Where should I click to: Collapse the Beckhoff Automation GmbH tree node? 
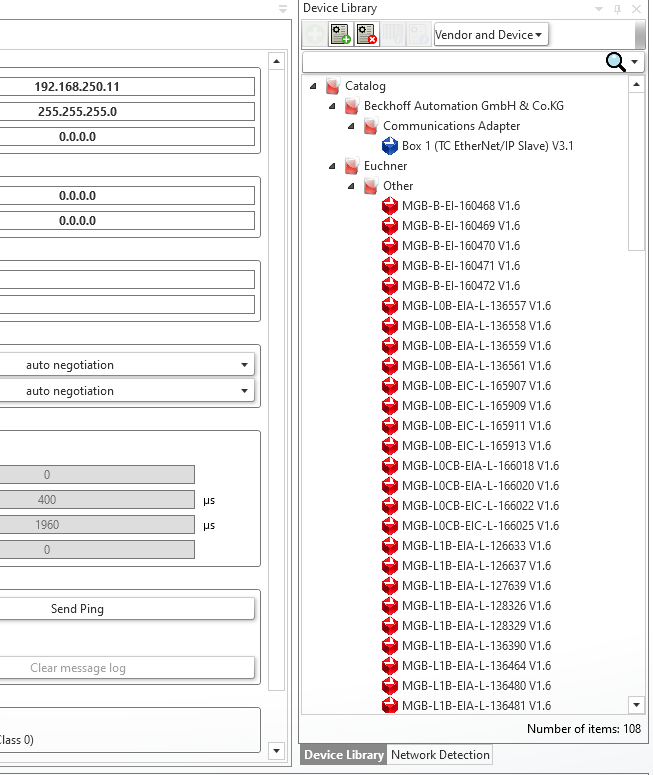click(x=333, y=106)
